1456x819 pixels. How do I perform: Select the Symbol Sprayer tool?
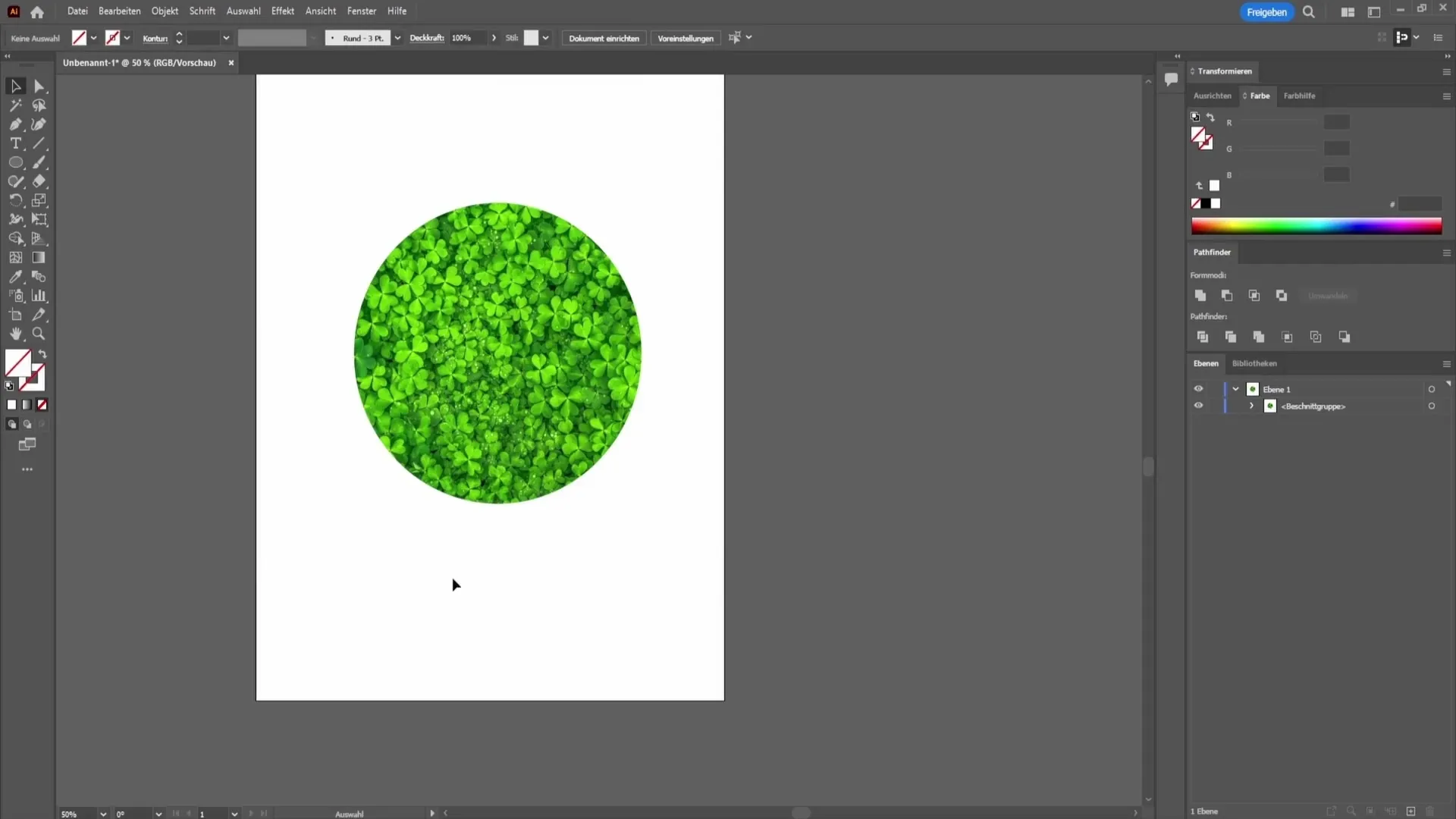tap(15, 296)
